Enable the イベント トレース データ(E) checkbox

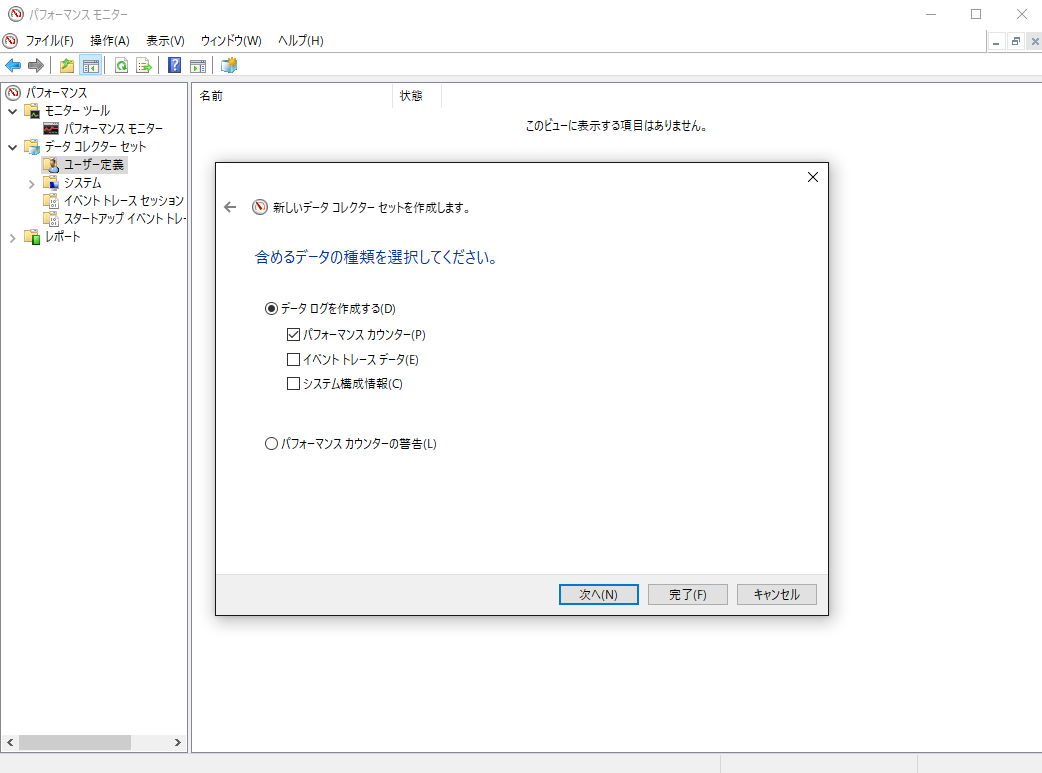pos(293,360)
